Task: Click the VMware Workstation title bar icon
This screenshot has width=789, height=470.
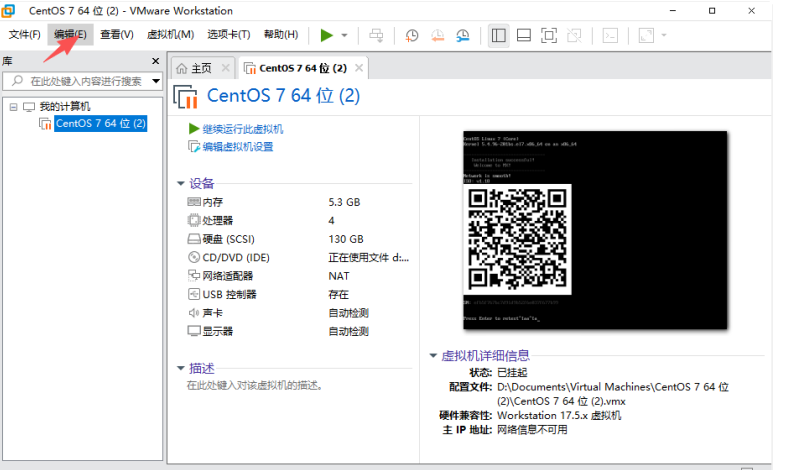Action: [9, 10]
